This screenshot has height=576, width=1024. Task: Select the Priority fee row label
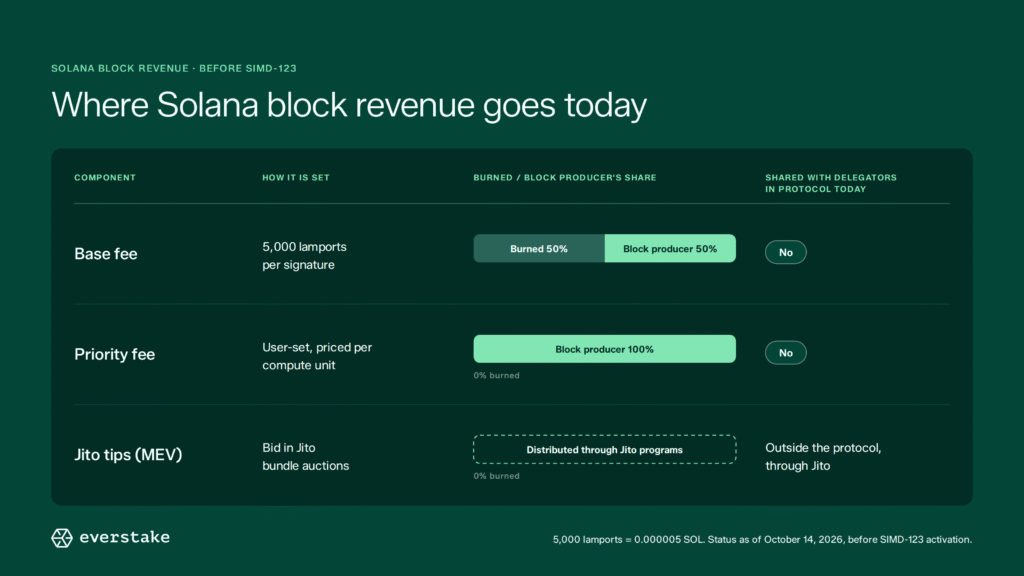[114, 355]
